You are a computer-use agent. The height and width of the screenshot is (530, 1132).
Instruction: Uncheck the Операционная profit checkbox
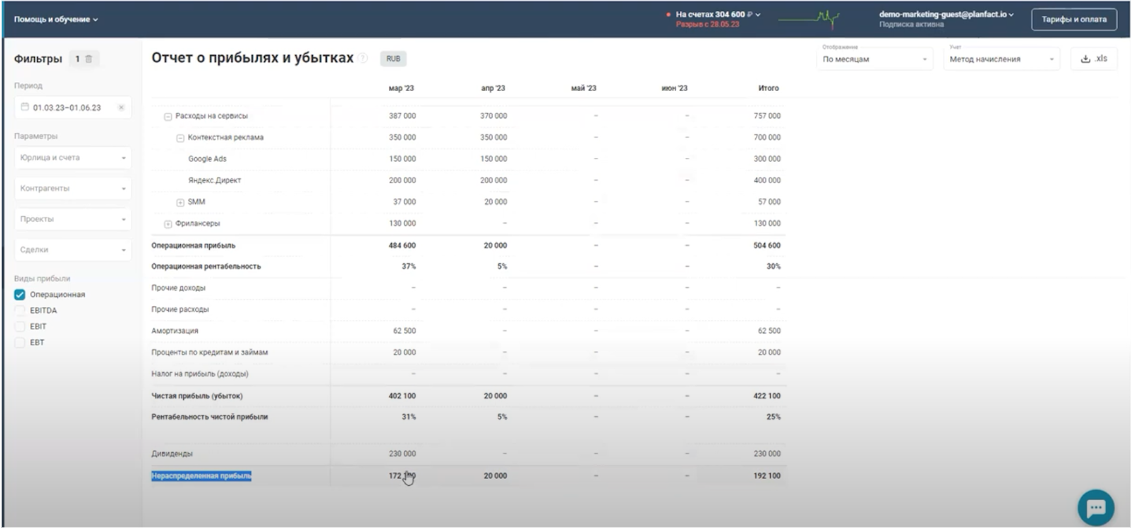[20, 295]
